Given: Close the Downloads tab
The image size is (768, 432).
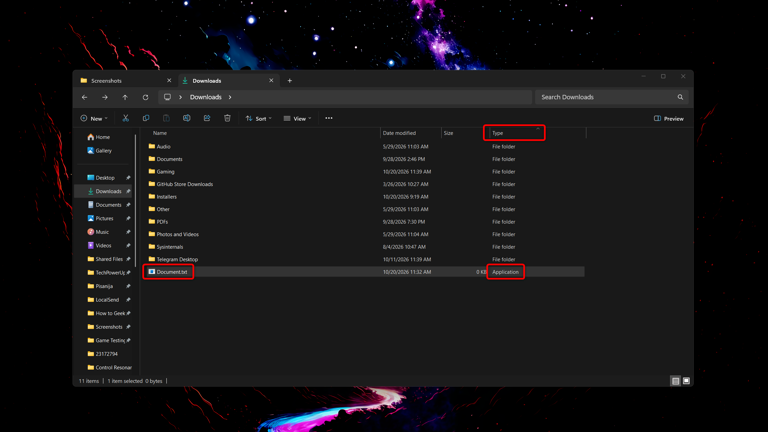Looking at the screenshot, I should pos(271,80).
